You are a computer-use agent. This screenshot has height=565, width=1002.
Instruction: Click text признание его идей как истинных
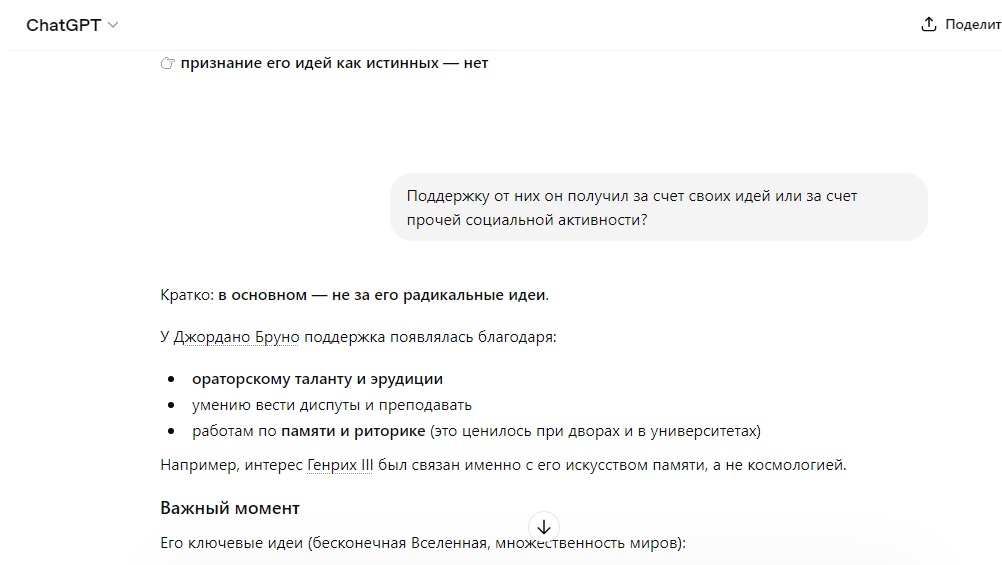tap(310, 63)
